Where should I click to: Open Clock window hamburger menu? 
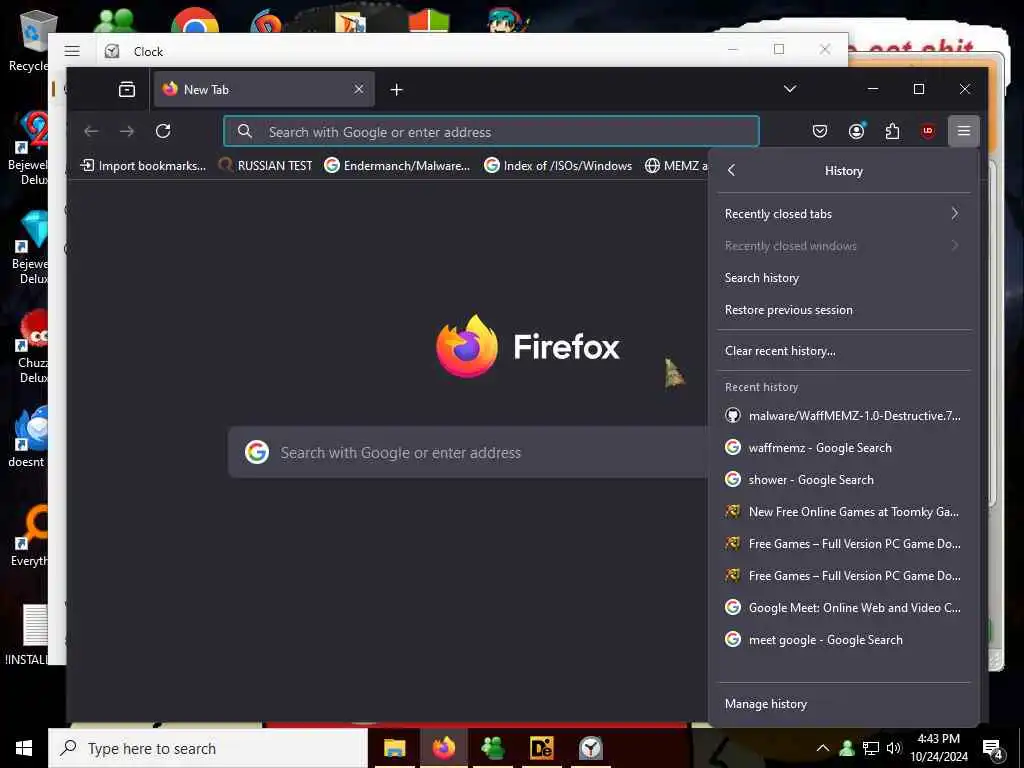(72, 51)
